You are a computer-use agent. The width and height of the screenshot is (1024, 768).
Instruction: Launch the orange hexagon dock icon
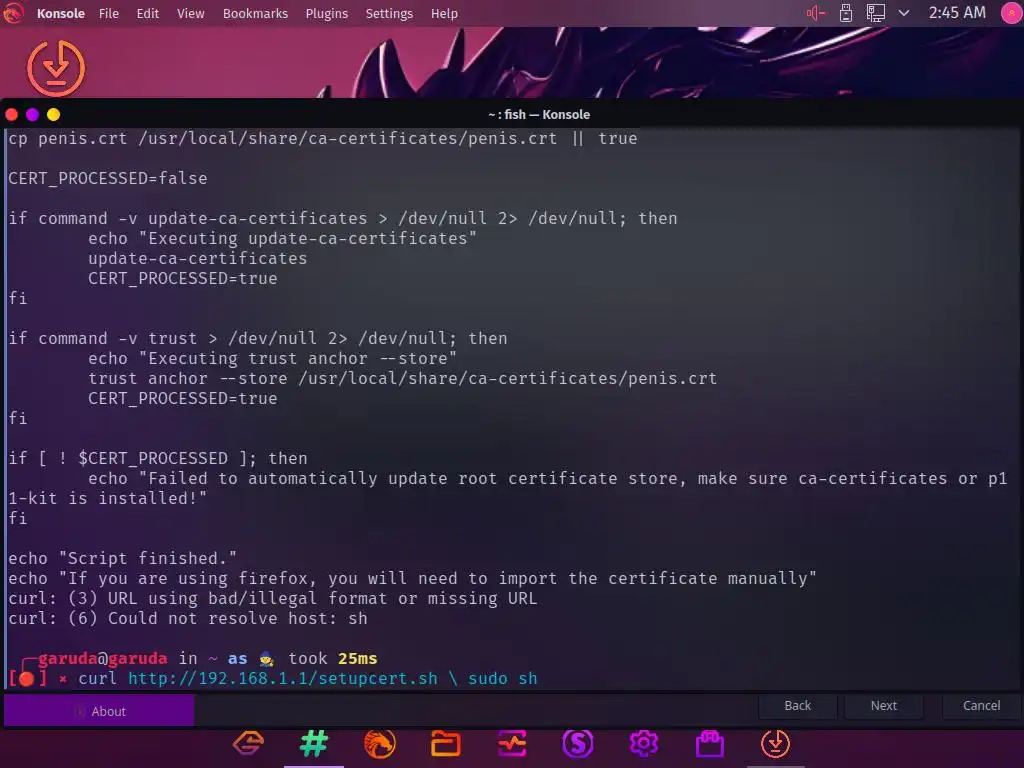pyautogui.click(x=248, y=744)
